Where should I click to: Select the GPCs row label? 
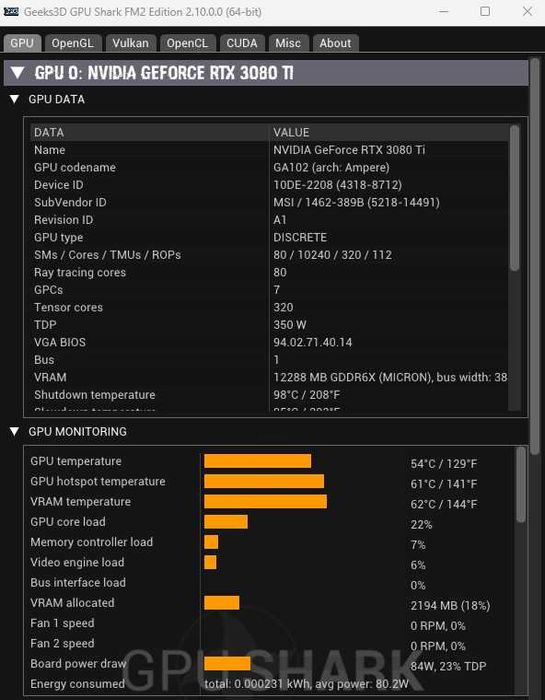(48, 290)
